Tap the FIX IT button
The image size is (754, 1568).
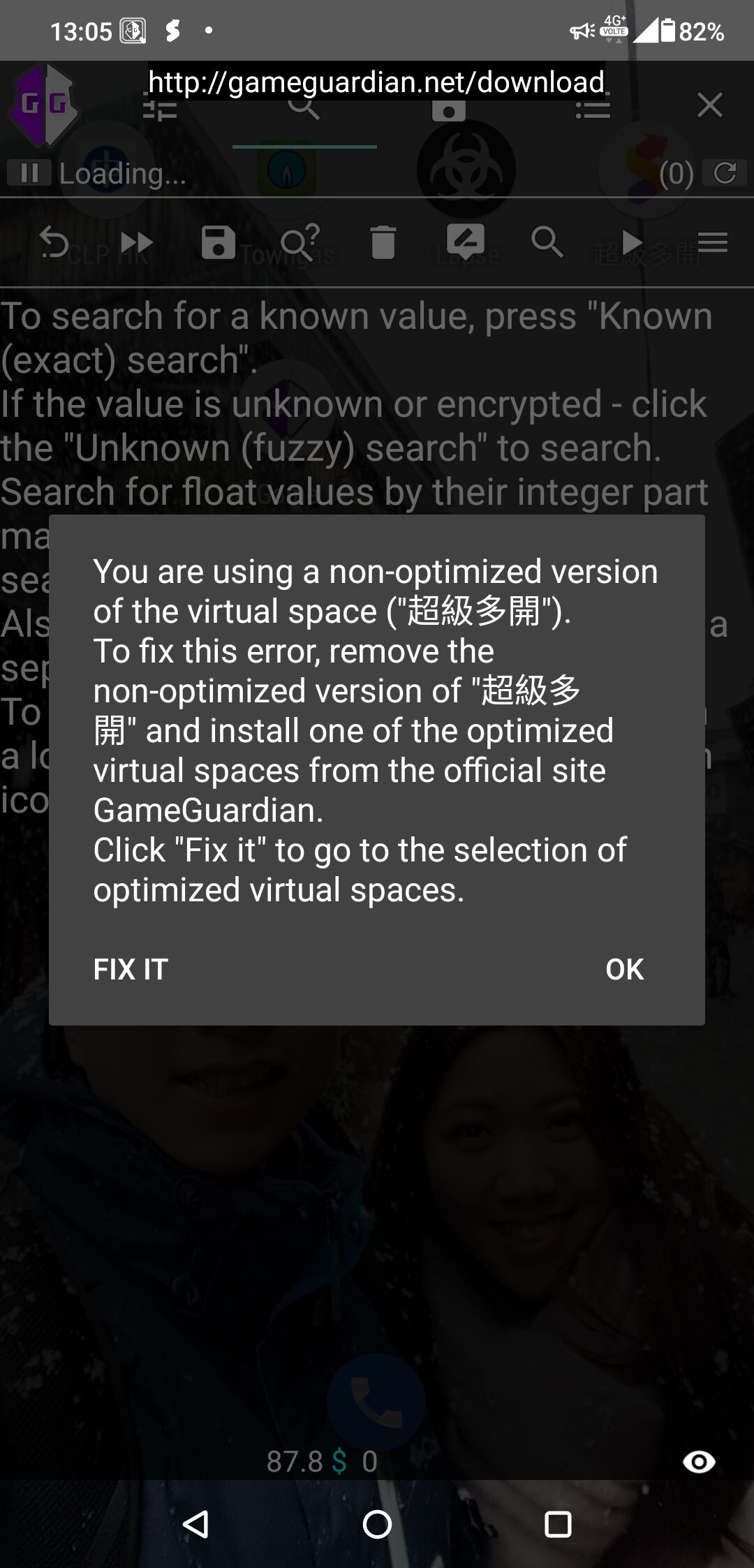click(131, 969)
